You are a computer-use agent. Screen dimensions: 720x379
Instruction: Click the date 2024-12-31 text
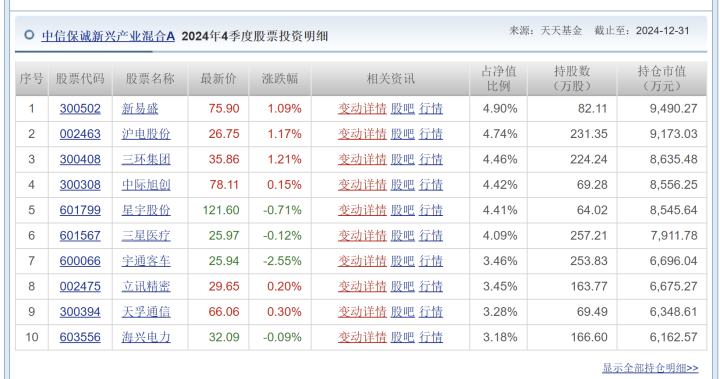(662, 31)
